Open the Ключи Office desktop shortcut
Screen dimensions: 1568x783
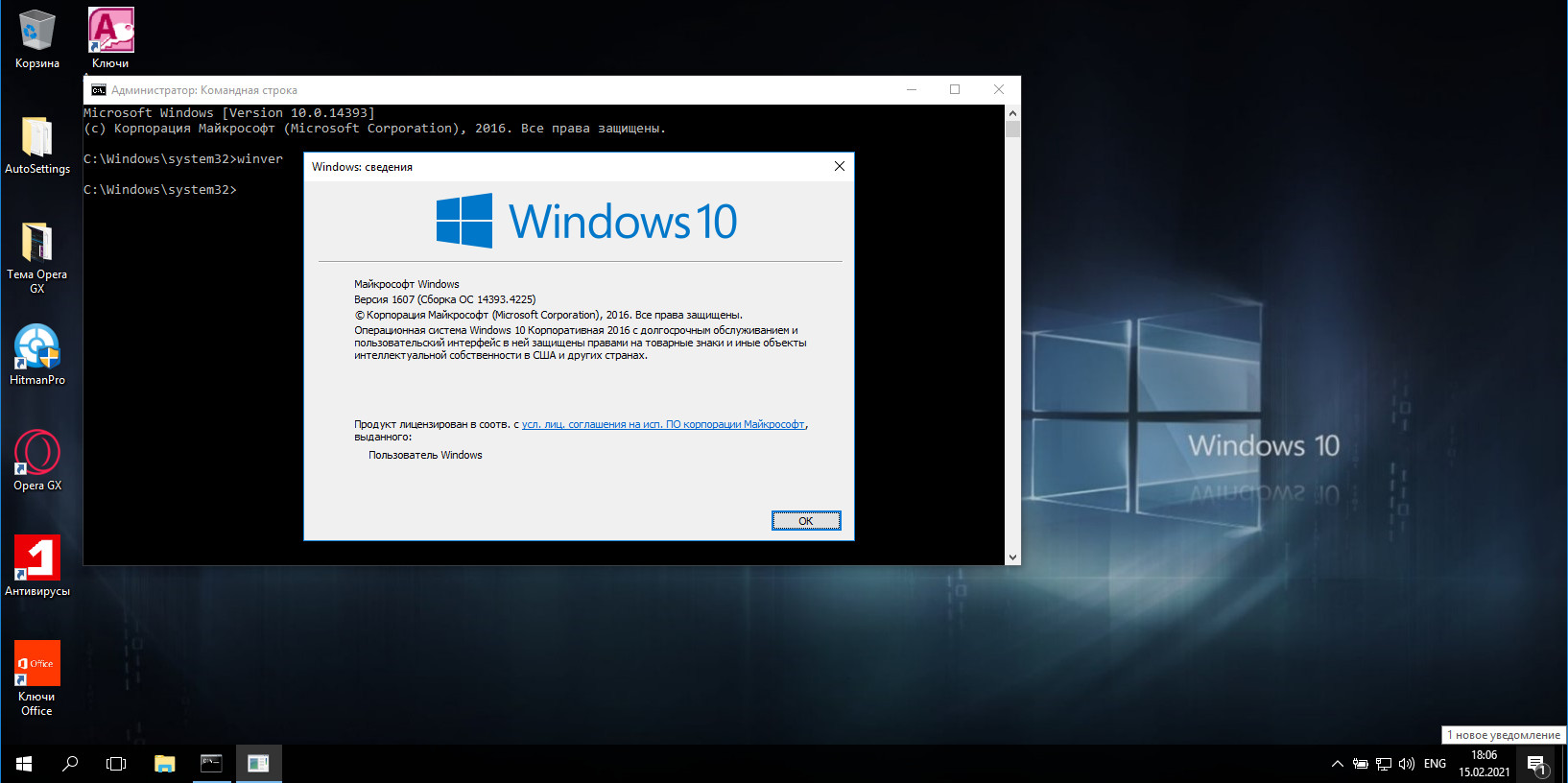click(x=36, y=665)
